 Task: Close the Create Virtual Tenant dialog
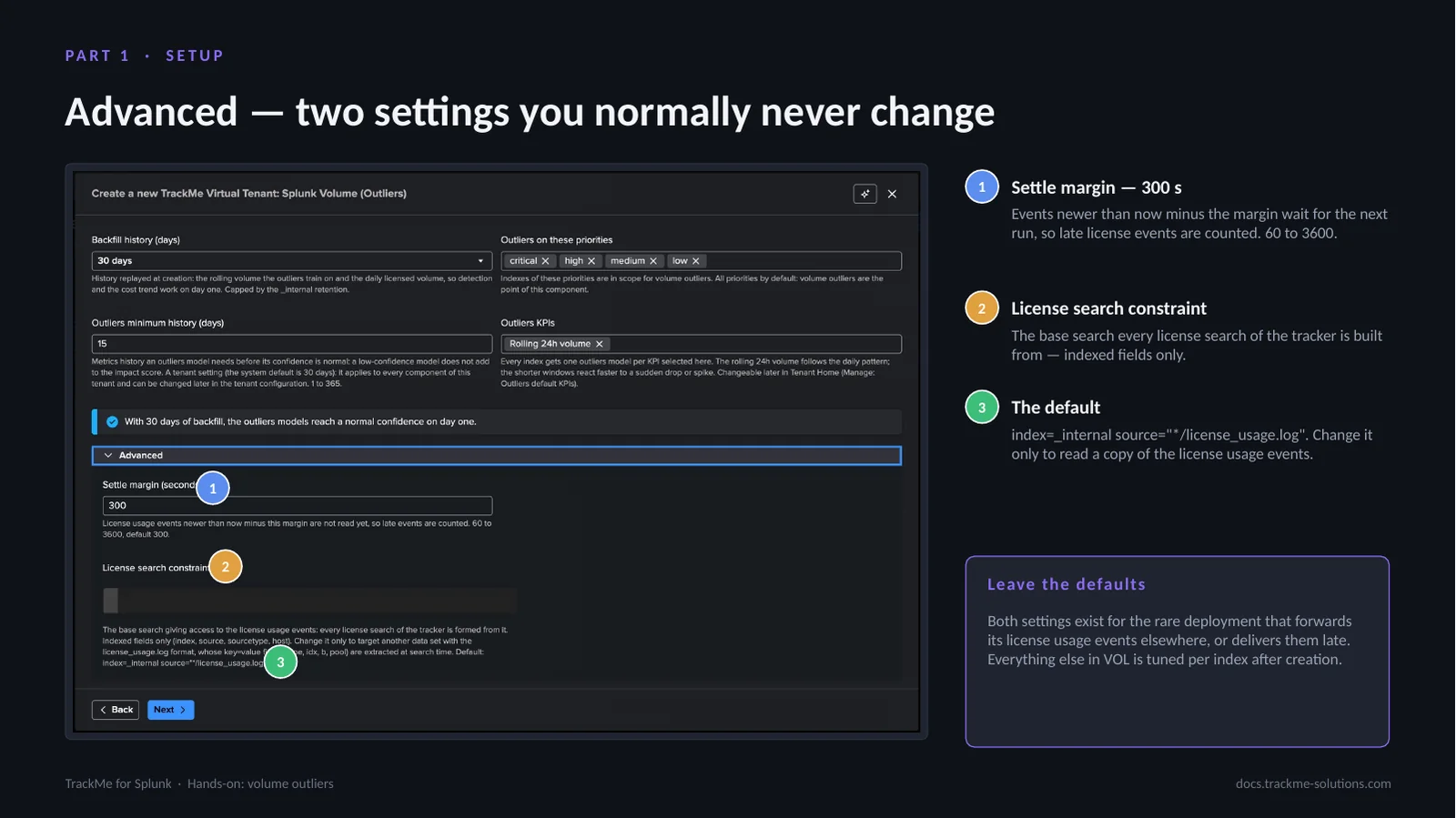click(892, 194)
